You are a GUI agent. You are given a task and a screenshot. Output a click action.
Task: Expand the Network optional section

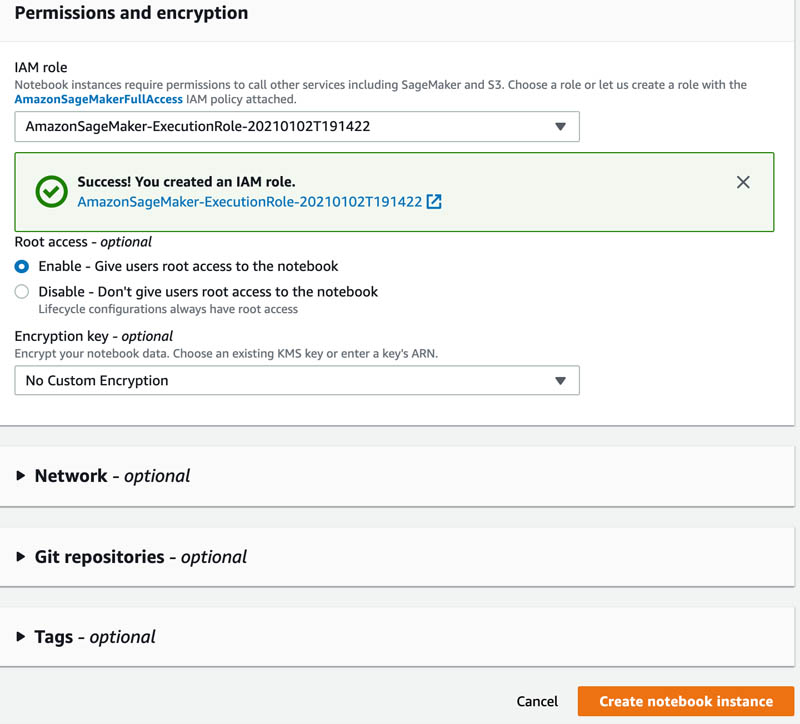112,476
